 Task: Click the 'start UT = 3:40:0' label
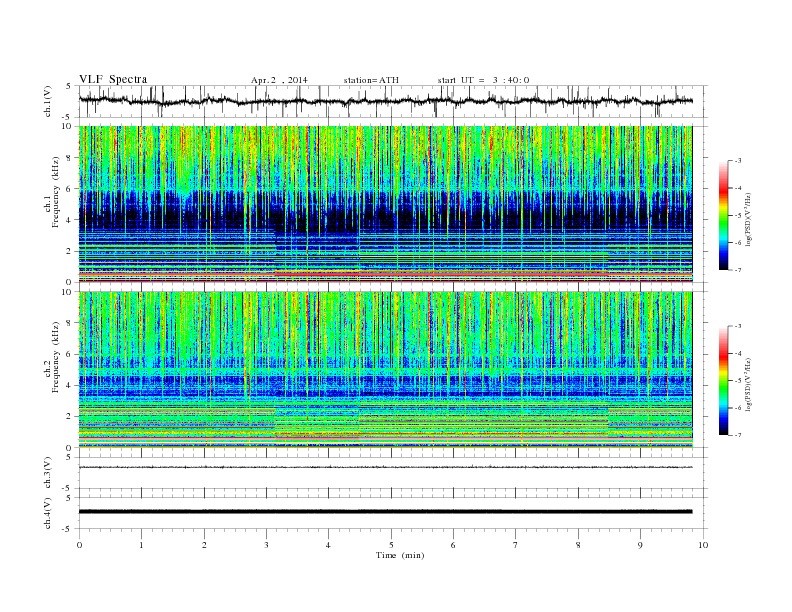coord(483,80)
